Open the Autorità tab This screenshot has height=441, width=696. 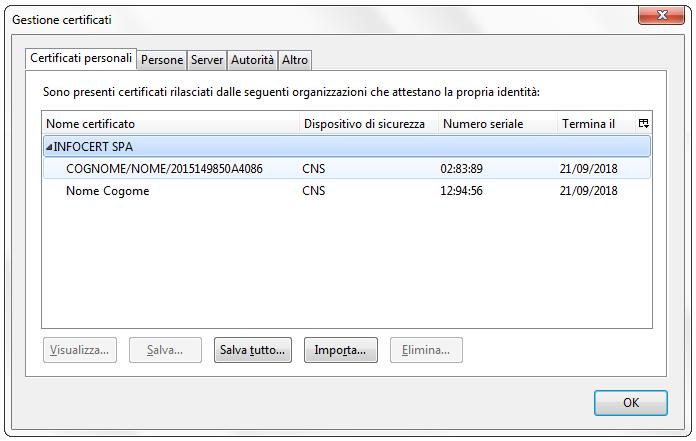[x=252, y=60]
